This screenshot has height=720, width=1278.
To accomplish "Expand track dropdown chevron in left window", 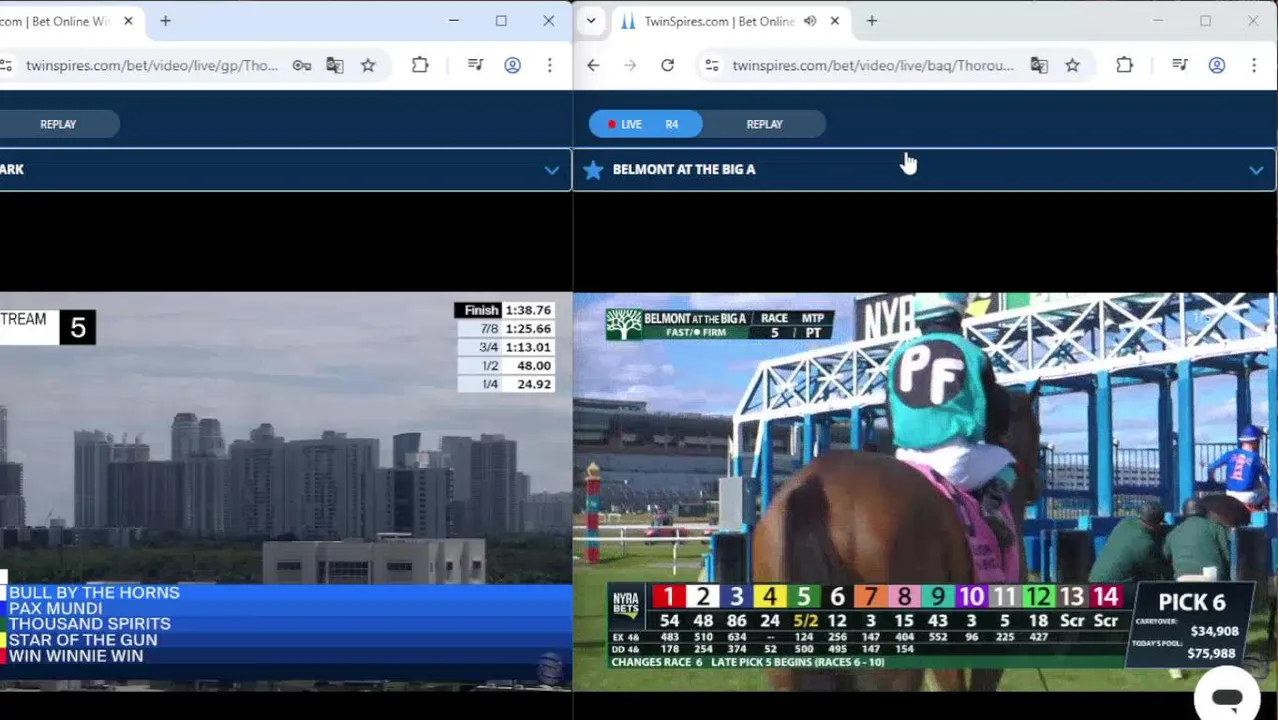I will 551,170.
